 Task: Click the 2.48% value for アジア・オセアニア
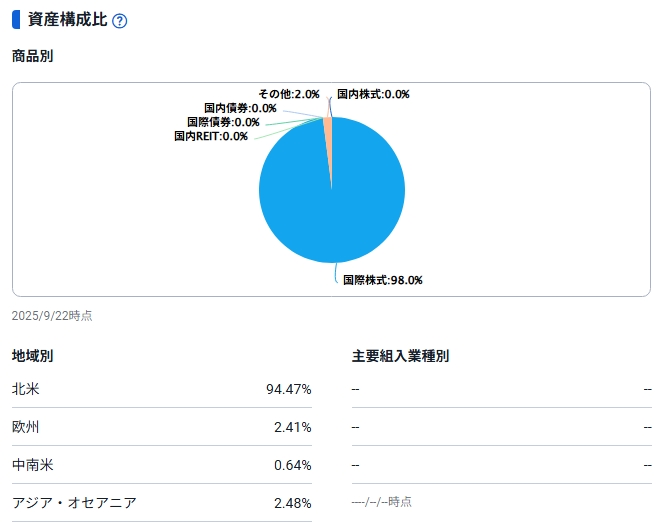(292, 503)
